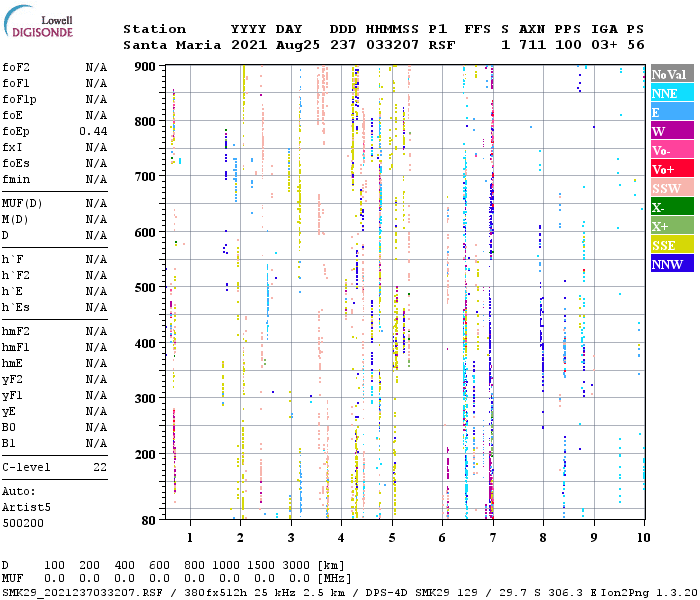Select the NNE cyan legend swatch
700x600 pixels.
(x=671, y=93)
